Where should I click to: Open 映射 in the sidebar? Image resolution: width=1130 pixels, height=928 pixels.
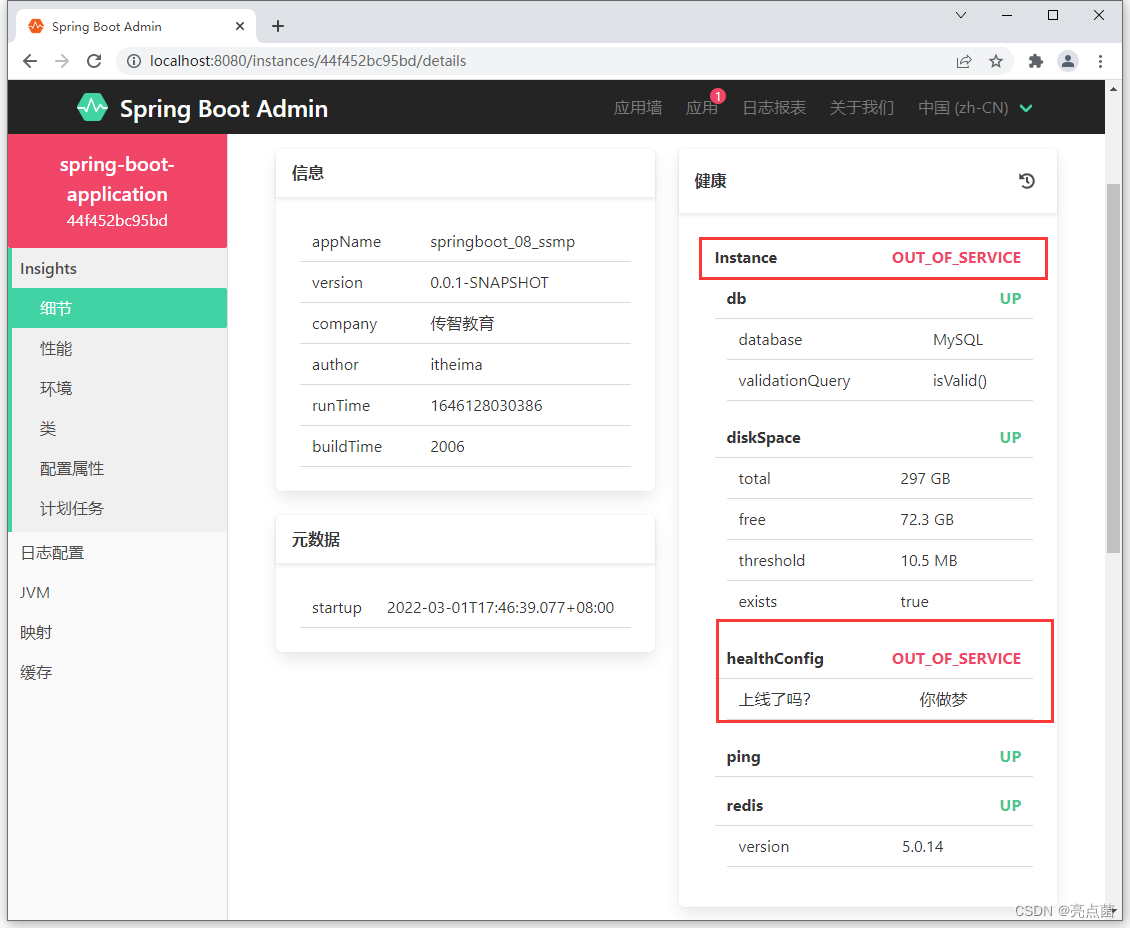click(x=117, y=633)
